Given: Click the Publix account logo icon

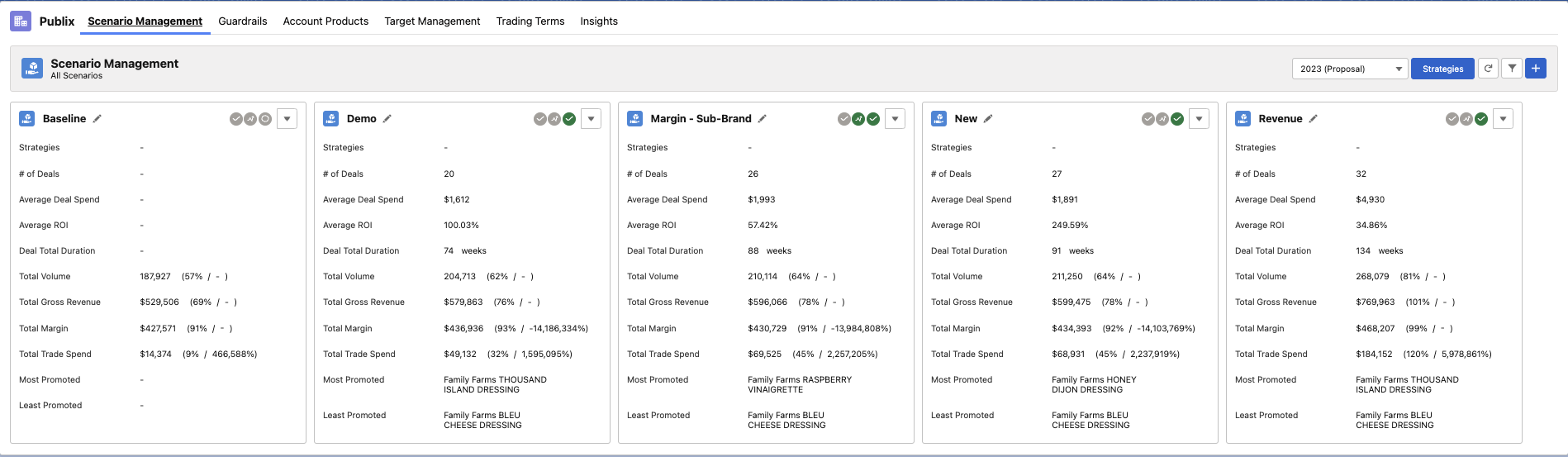Looking at the screenshot, I should (x=21, y=21).
